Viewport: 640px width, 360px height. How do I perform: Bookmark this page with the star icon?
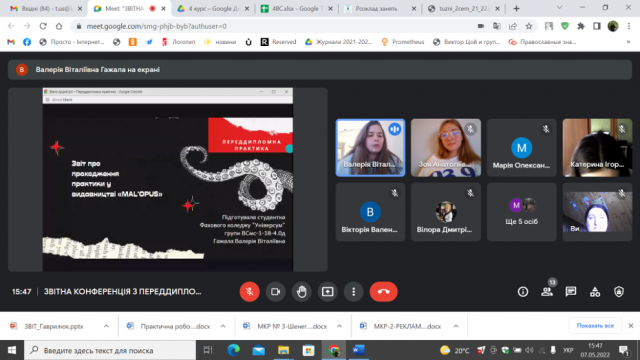coord(529,26)
